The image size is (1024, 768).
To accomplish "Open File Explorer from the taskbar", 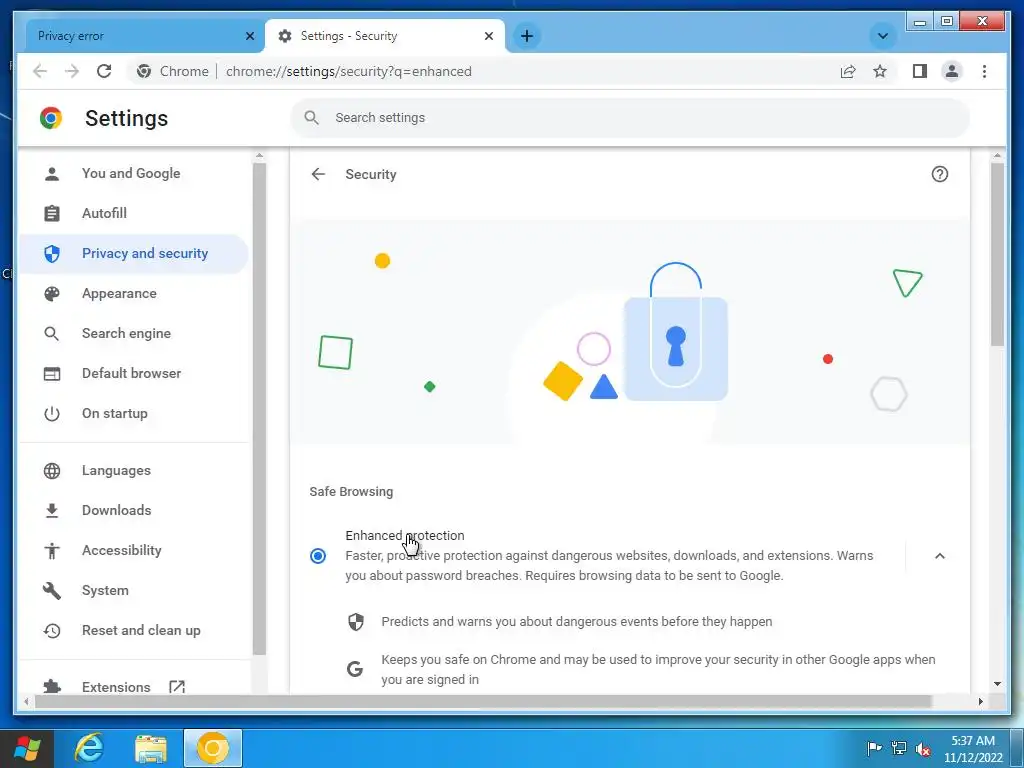I will [x=151, y=748].
